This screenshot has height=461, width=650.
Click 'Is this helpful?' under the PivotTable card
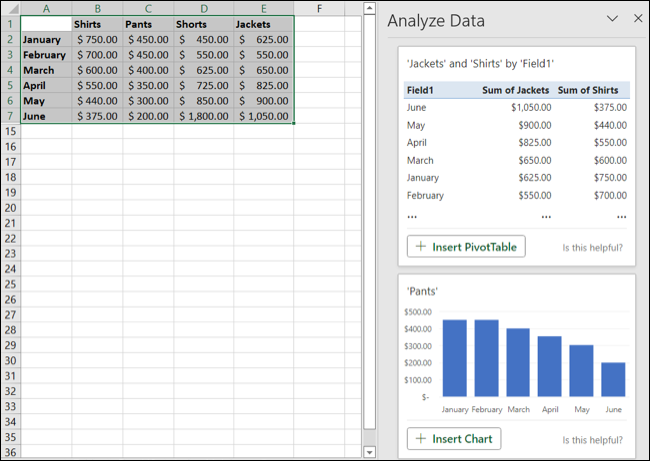pyautogui.click(x=592, y=247)
